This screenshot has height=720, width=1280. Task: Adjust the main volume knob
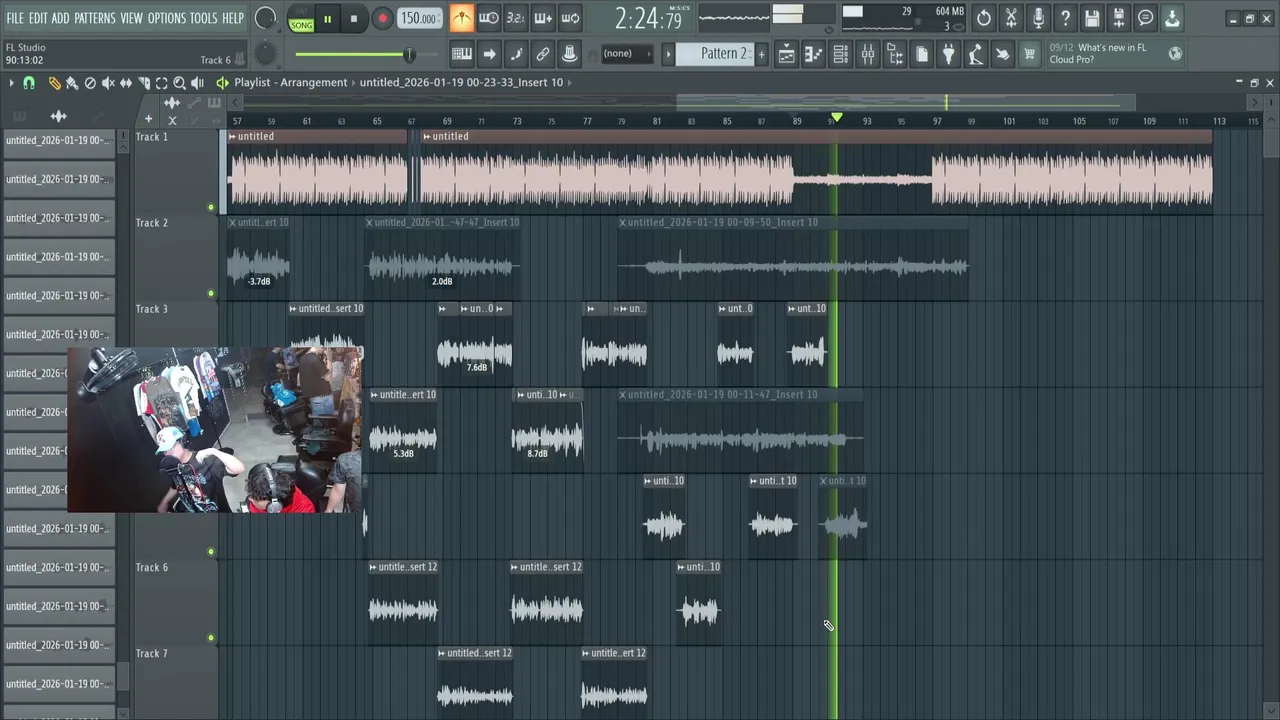[x=266, y=18]
